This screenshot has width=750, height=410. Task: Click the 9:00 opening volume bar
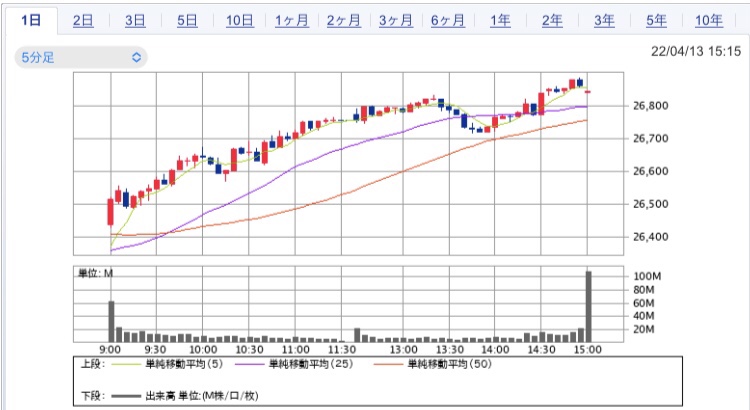(111, 321)
